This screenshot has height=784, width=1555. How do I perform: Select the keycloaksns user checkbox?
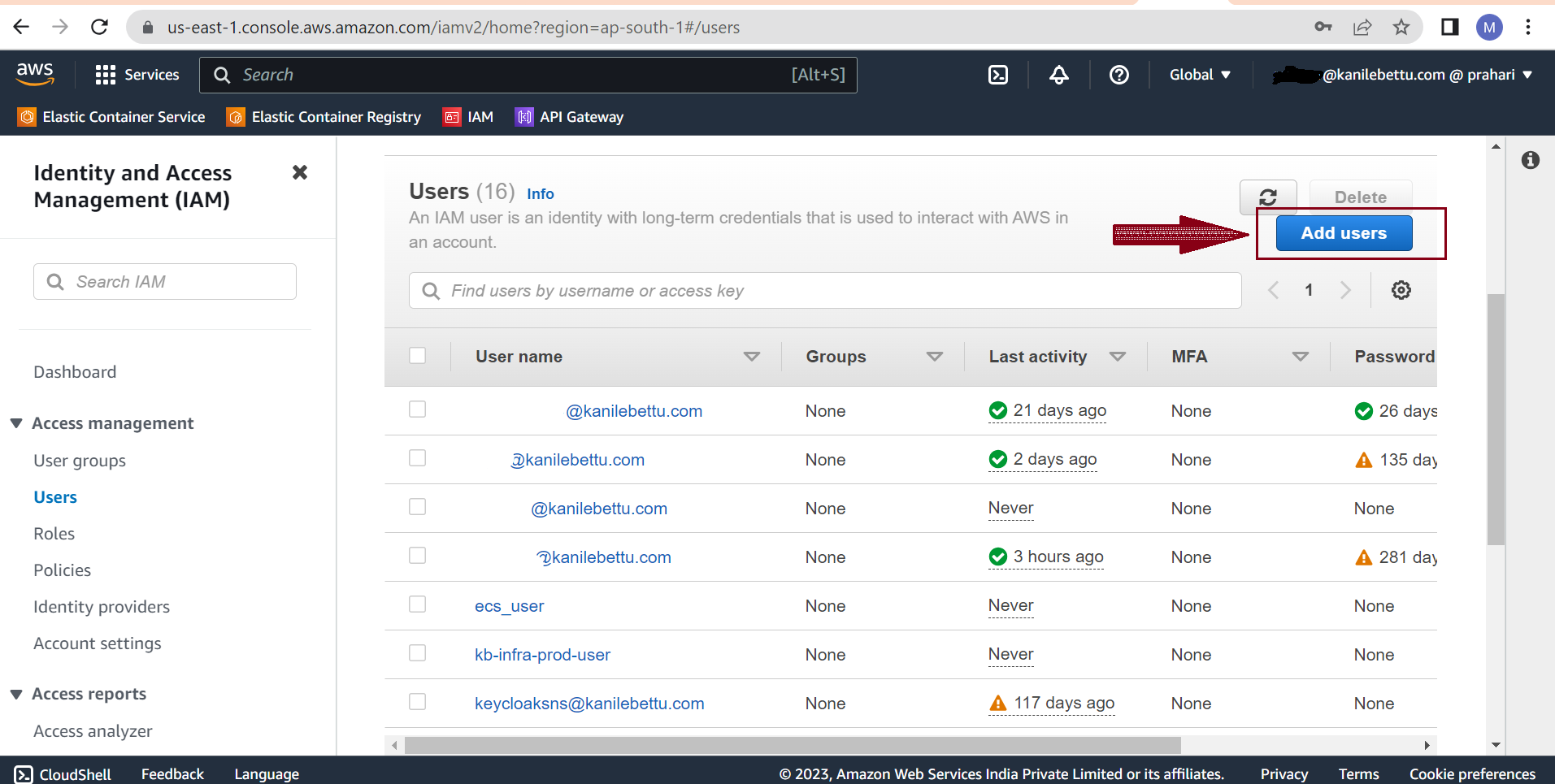[417, 701]
